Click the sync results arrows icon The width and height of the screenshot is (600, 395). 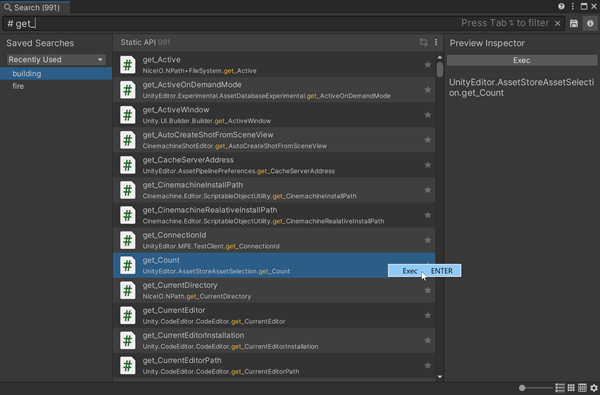423,42
